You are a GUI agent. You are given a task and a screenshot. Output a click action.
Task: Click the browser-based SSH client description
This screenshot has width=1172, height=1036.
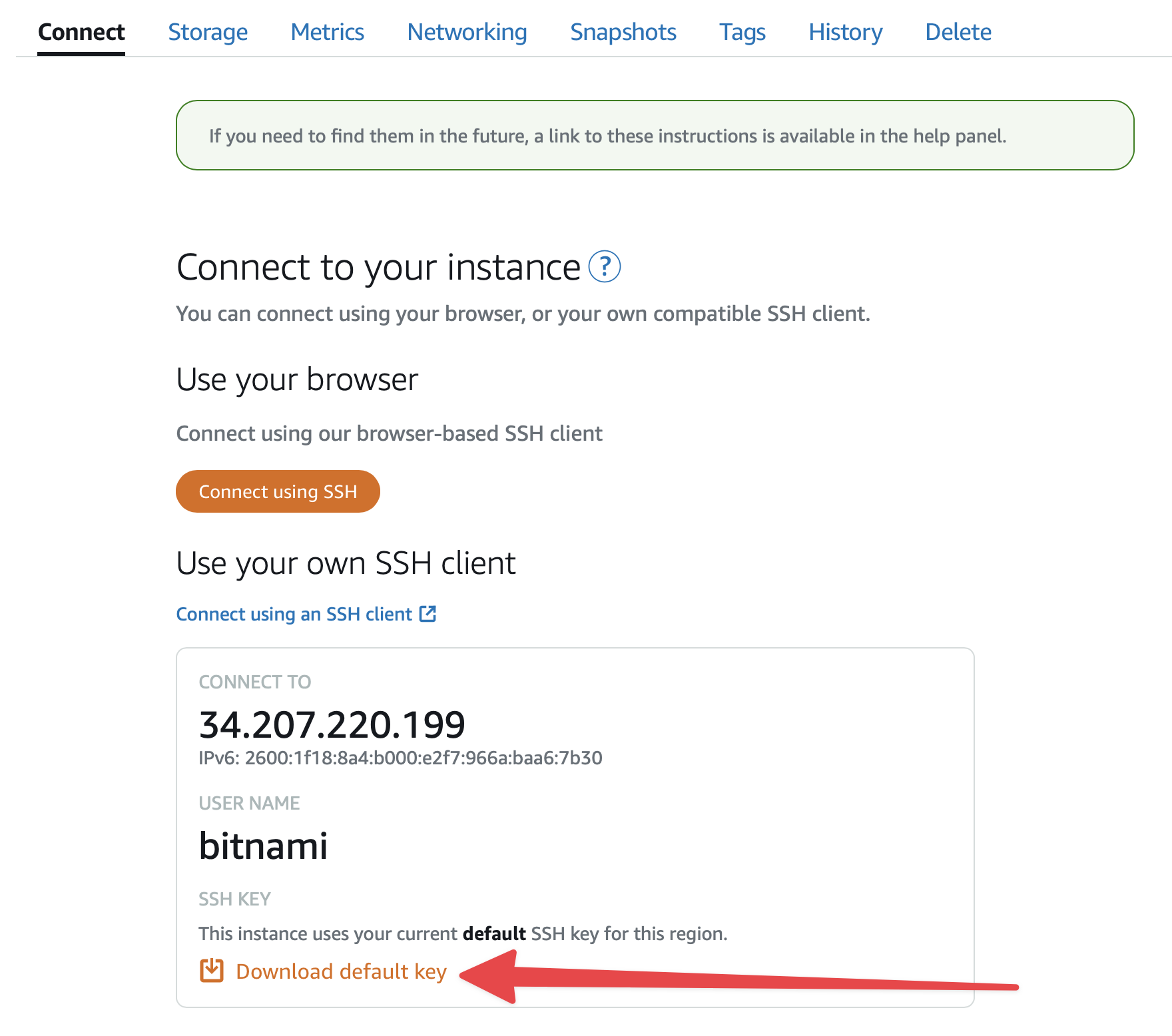[x=389, y=433]
